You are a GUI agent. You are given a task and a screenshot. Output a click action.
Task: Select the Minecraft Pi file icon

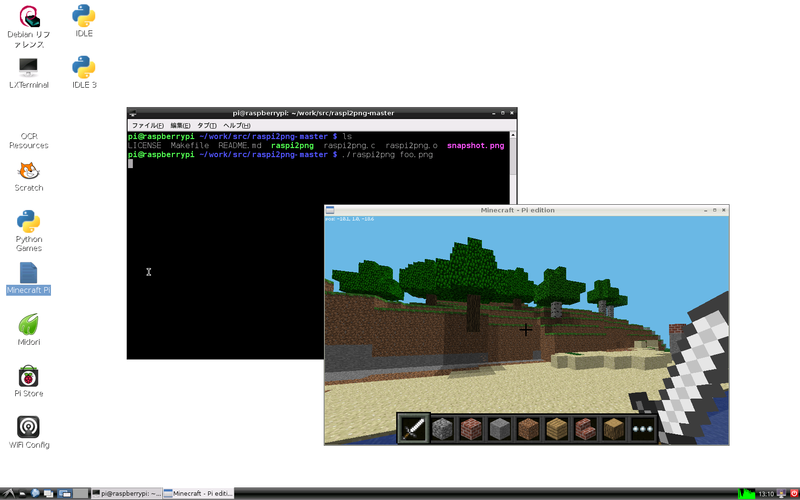29,279
